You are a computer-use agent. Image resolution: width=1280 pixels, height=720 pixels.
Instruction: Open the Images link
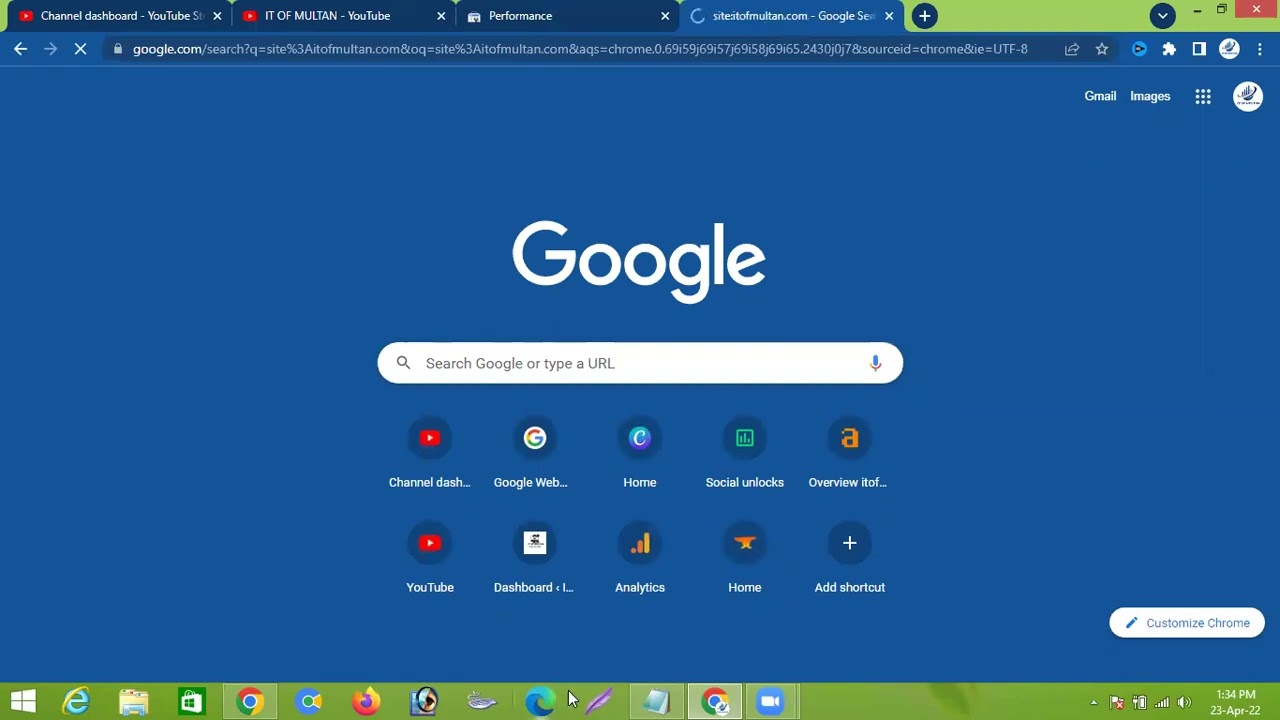click(1150, 96)
